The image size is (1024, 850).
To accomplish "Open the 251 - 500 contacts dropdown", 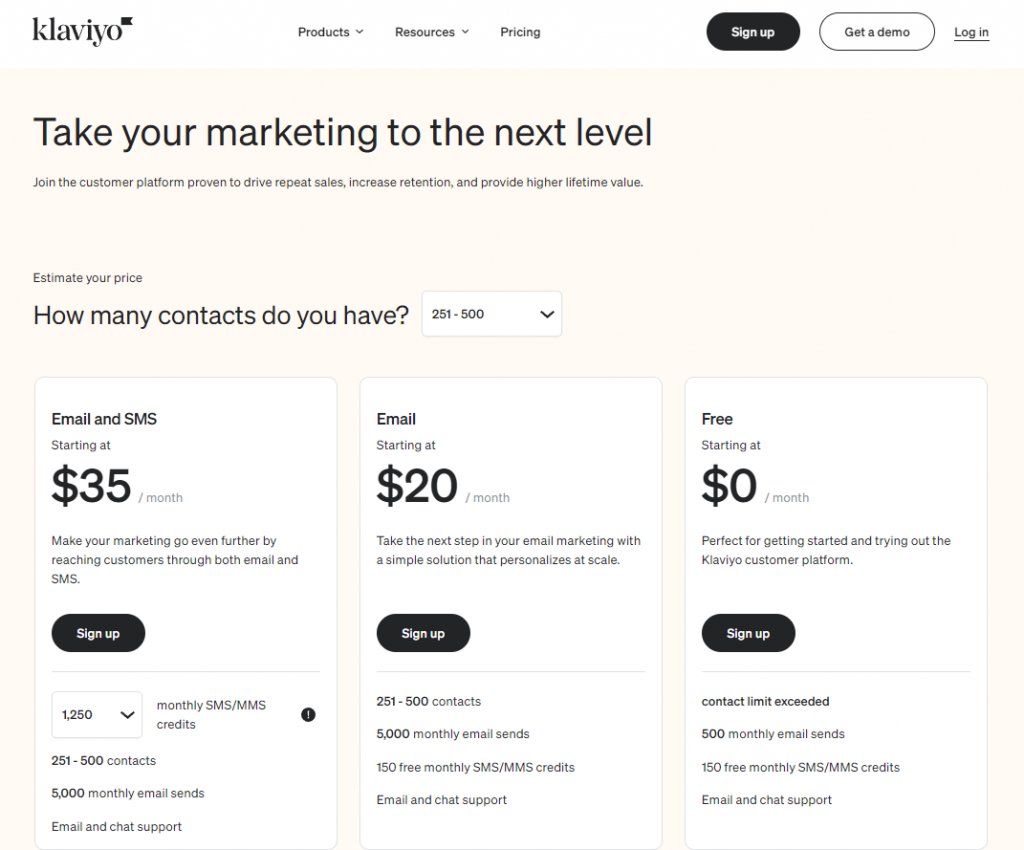I will [x=492, y=314].
